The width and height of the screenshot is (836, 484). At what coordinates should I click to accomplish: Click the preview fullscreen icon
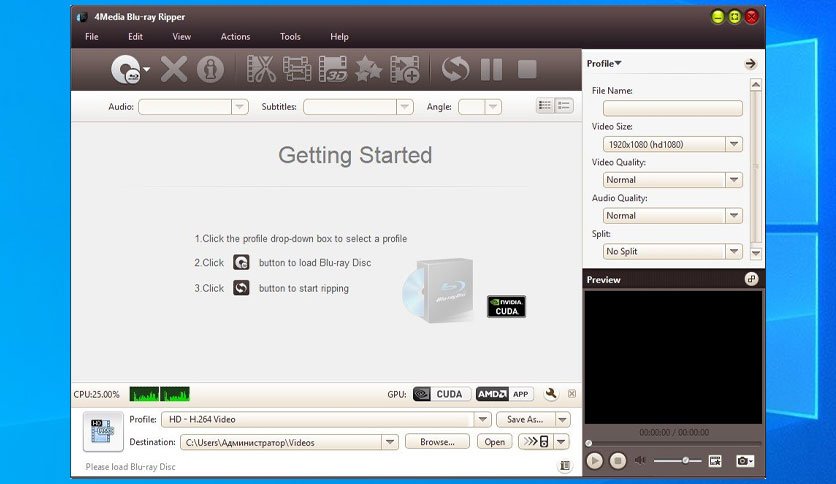(715, 461)
